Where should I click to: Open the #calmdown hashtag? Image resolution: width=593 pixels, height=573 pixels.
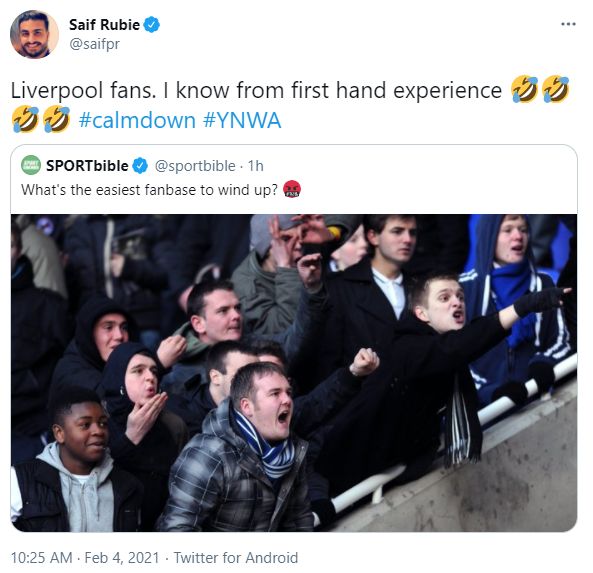click(137, 120)
